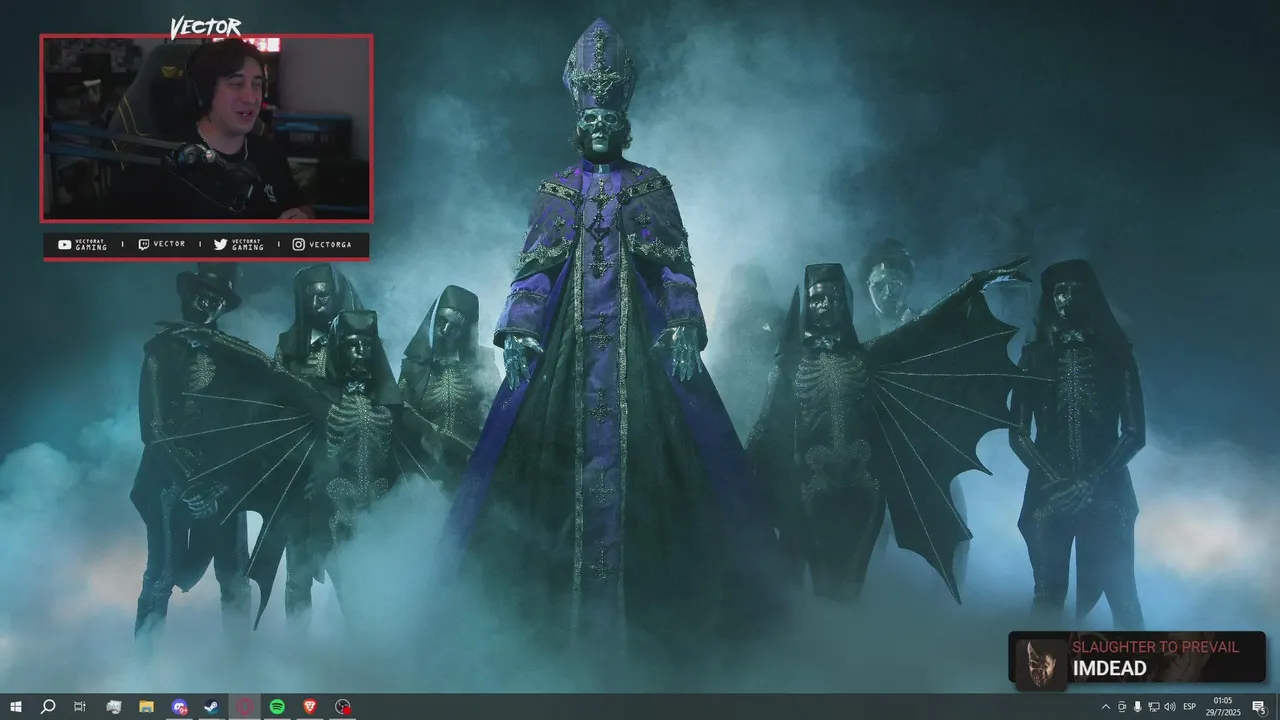Click the webcam overlay feed
The width and height of the screenshot is (1280, 720).
click(x=206, y=128)
